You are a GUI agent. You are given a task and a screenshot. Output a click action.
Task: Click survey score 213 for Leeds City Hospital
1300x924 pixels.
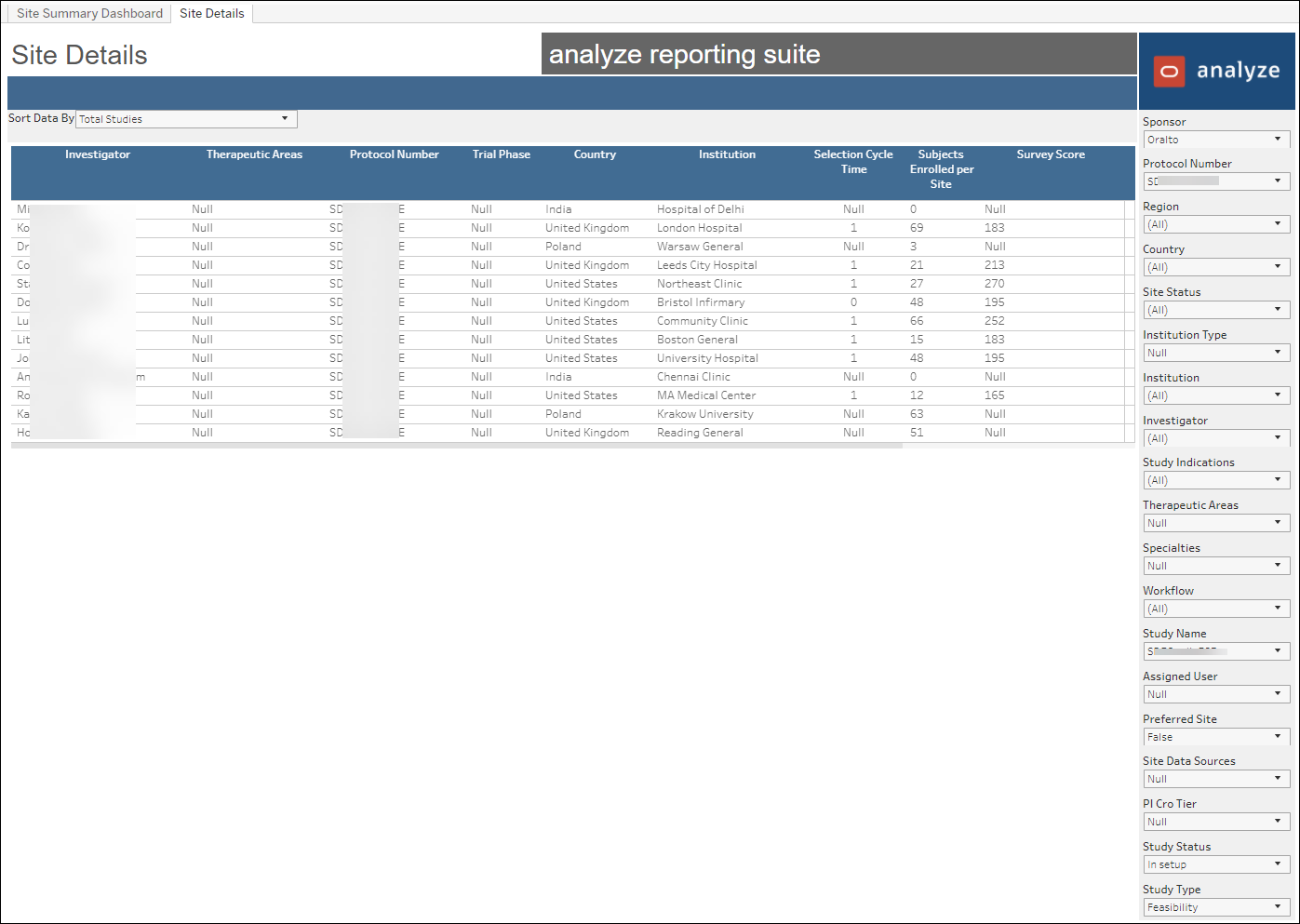tap(995, 265)
